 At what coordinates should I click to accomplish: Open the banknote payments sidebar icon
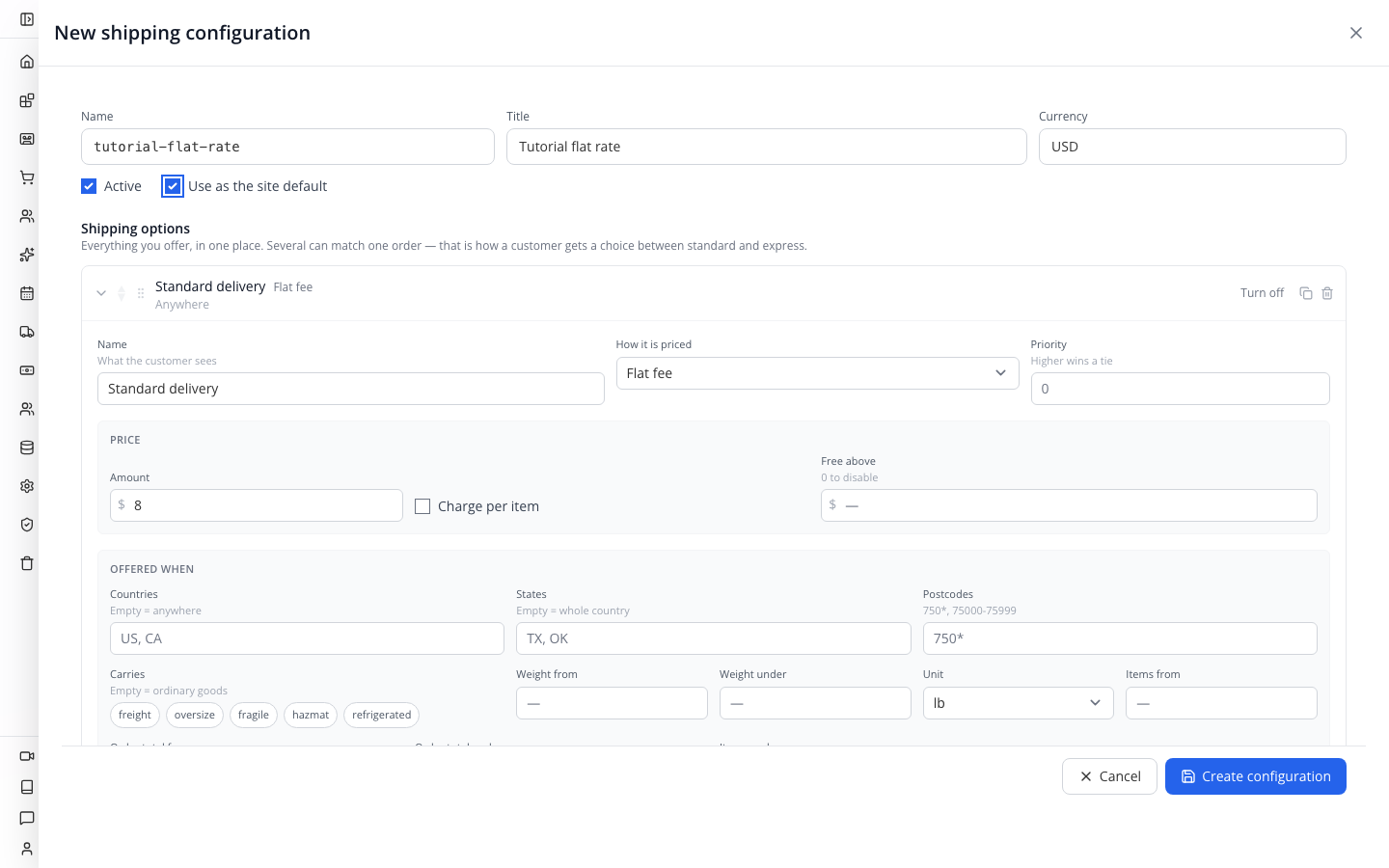pos(27,370)
